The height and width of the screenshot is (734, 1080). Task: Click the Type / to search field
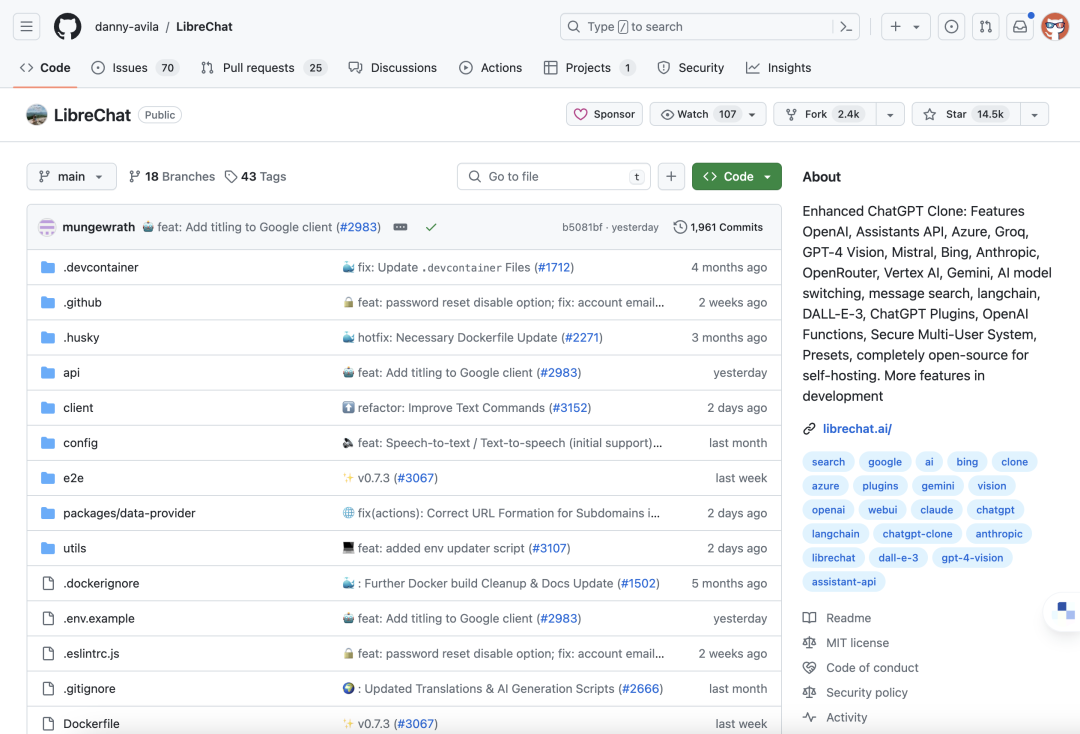[x=709, y=27]
